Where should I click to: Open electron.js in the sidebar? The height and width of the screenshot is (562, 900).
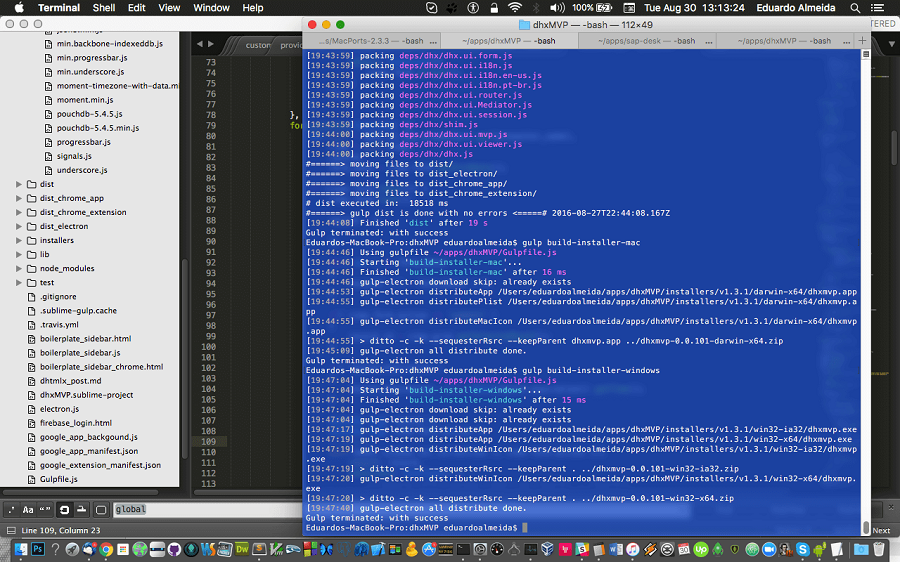click(x=59, y=409)
